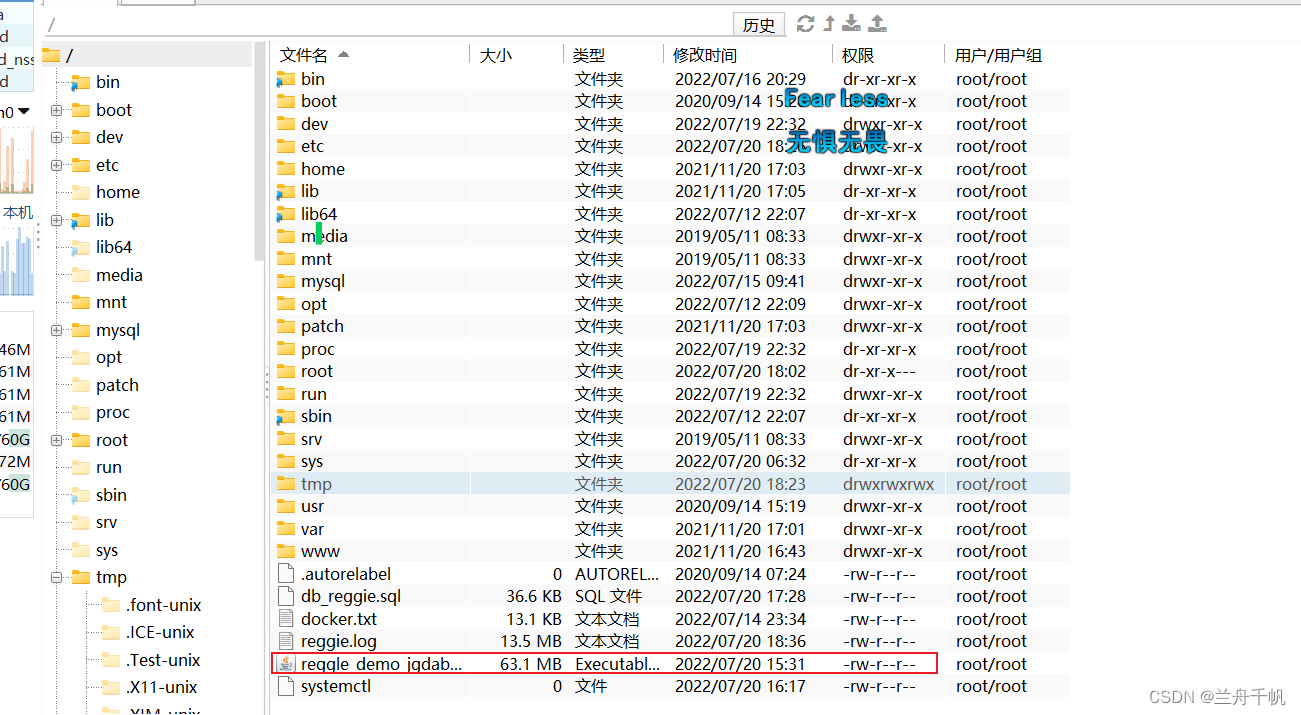Click the 63.1 MB size cell
Viewport: 1301px width, 715px height.
coord(531,664)
